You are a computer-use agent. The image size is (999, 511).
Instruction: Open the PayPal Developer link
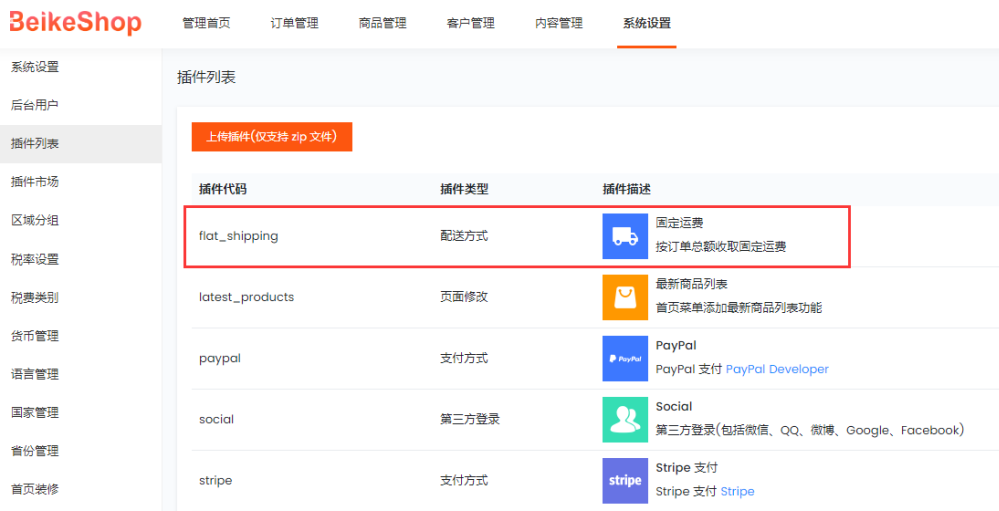777,370
